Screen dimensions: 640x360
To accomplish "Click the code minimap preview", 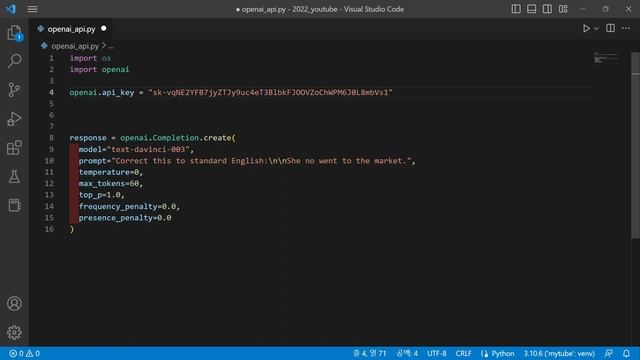I will tap(606, 58).
